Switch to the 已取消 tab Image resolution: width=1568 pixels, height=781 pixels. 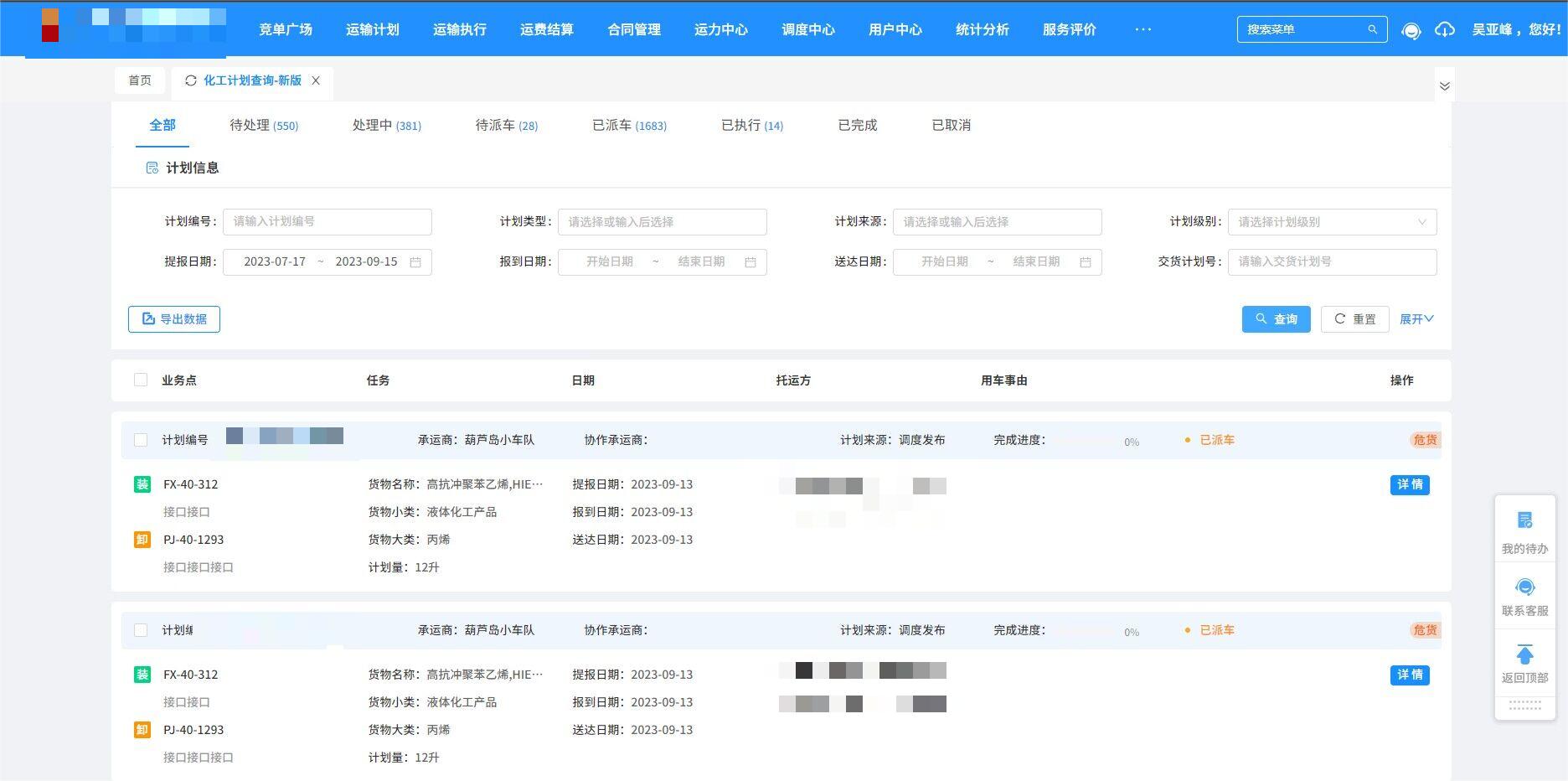point(951,125)
